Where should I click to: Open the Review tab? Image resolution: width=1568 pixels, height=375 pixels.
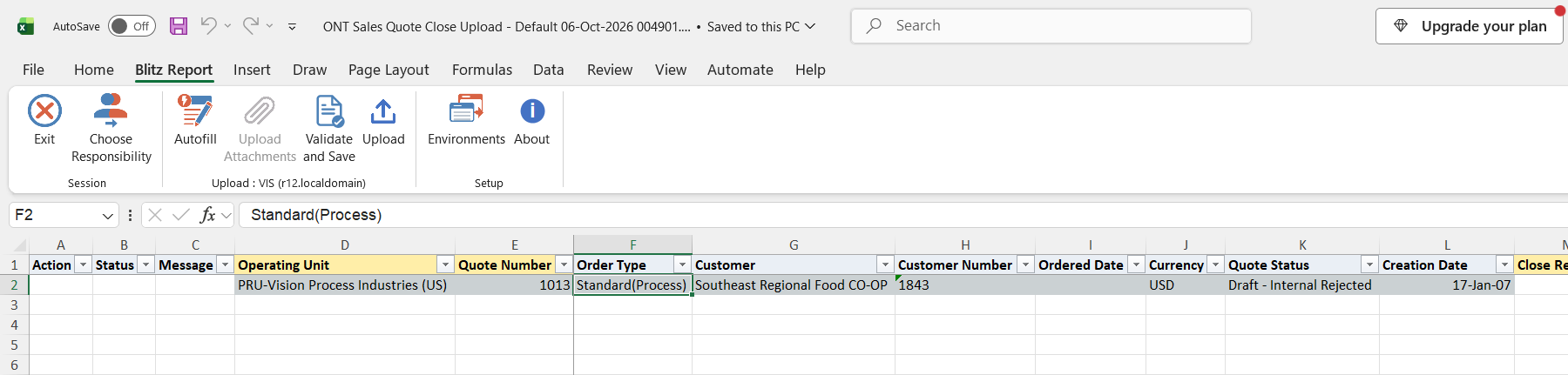610,70
